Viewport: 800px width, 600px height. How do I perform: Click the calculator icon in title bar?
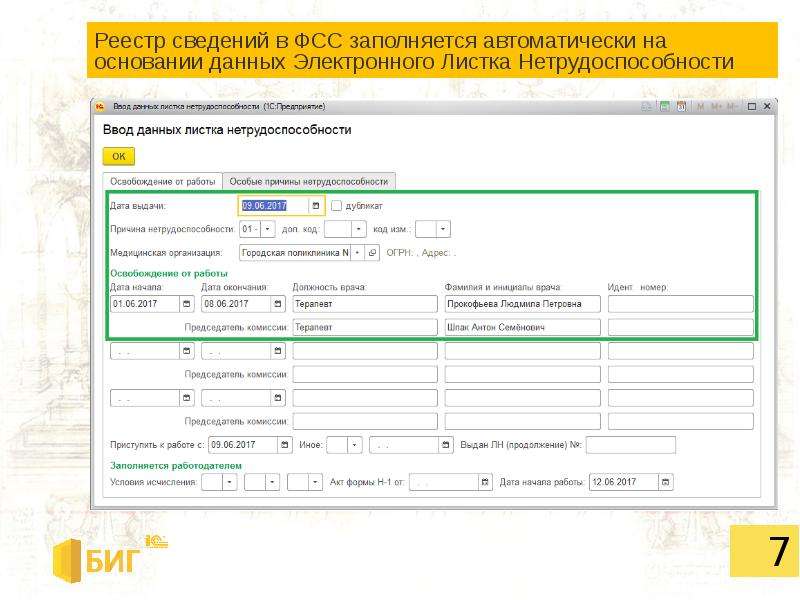point(664,106)
